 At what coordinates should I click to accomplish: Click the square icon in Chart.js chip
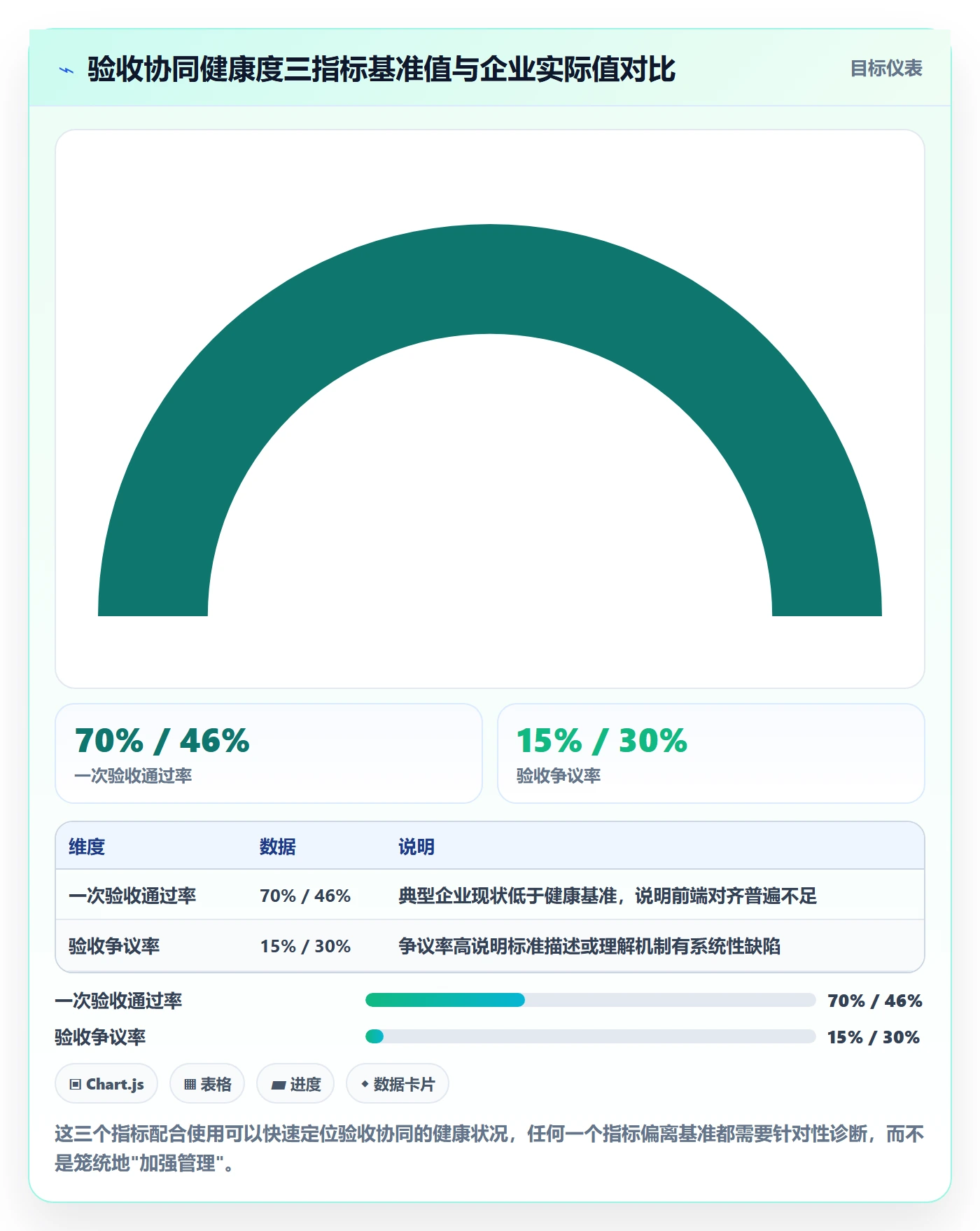(76, 1085)
